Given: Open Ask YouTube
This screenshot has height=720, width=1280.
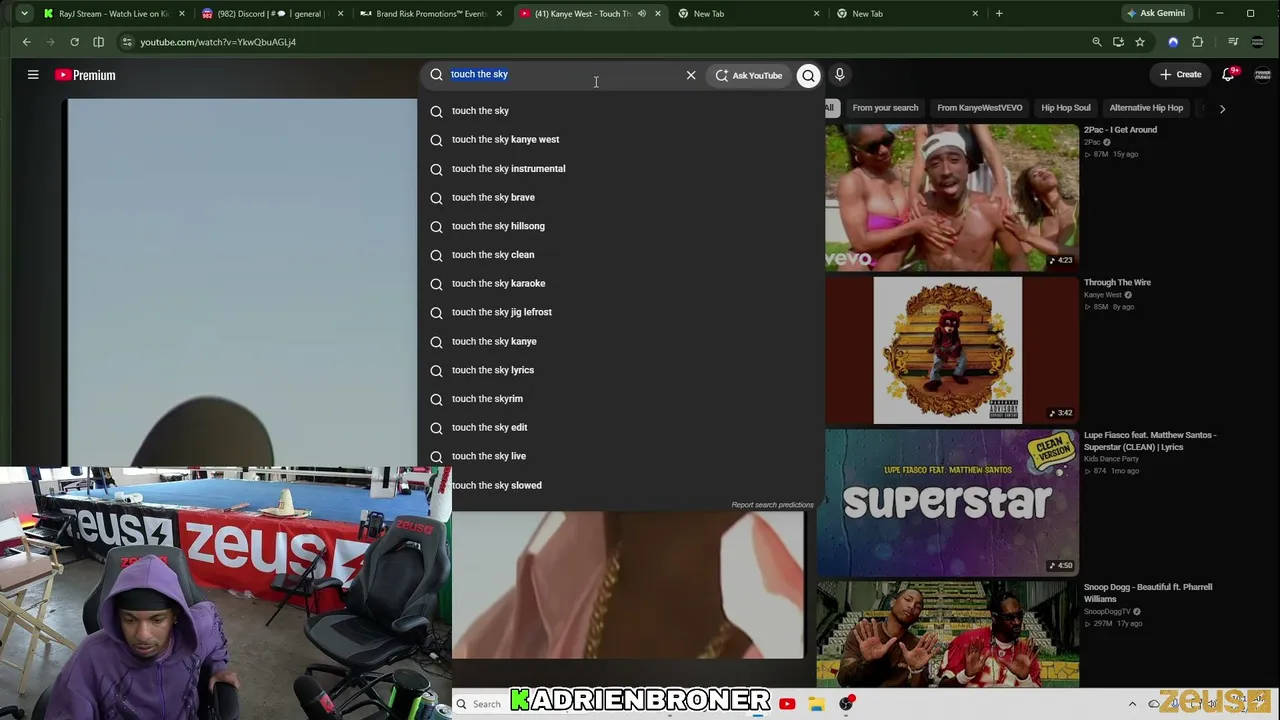Looking at the screenshot, I should pyautogui.click(x=749, y=75).
